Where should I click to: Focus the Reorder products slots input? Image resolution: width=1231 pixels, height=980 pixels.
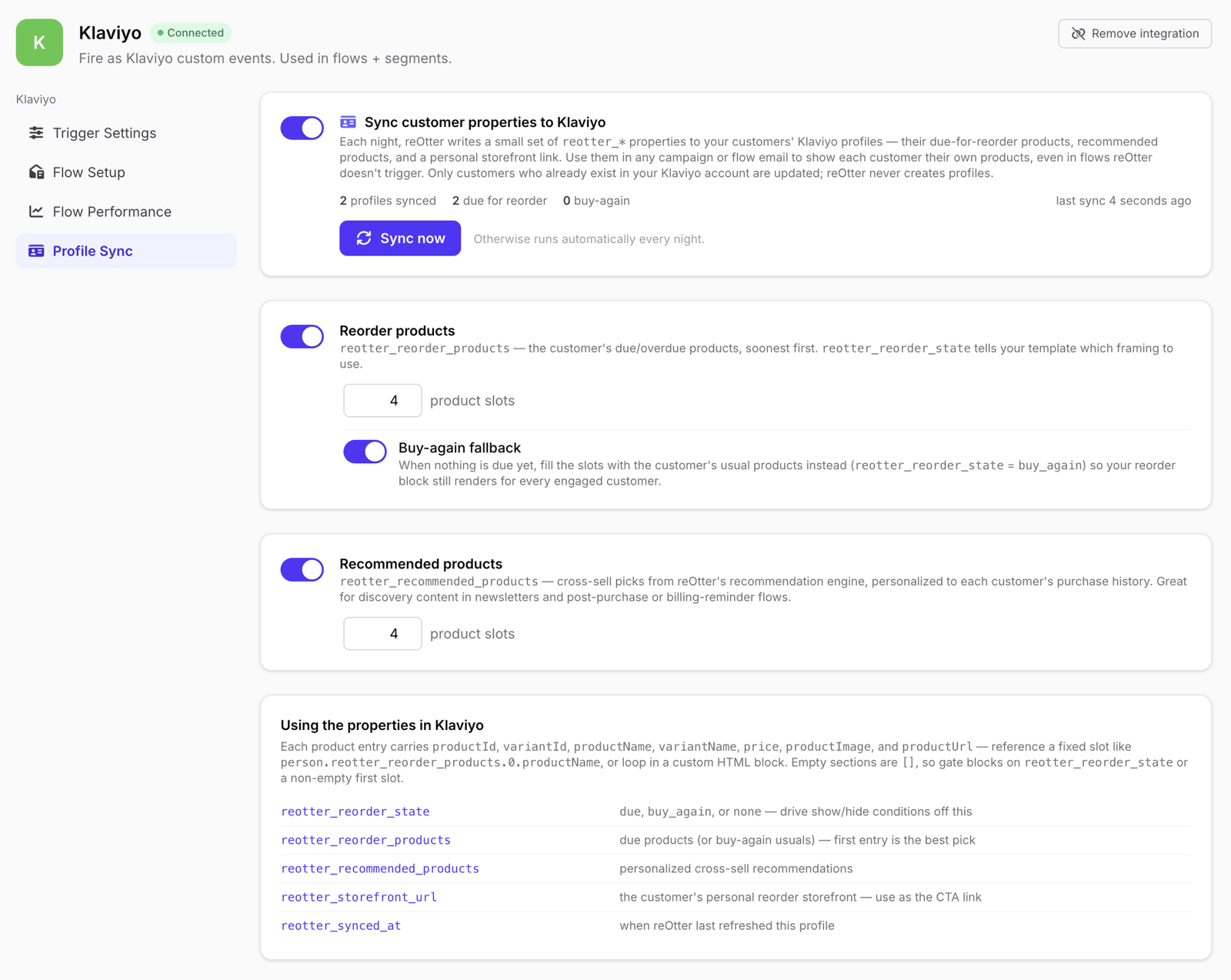[382, 401]
